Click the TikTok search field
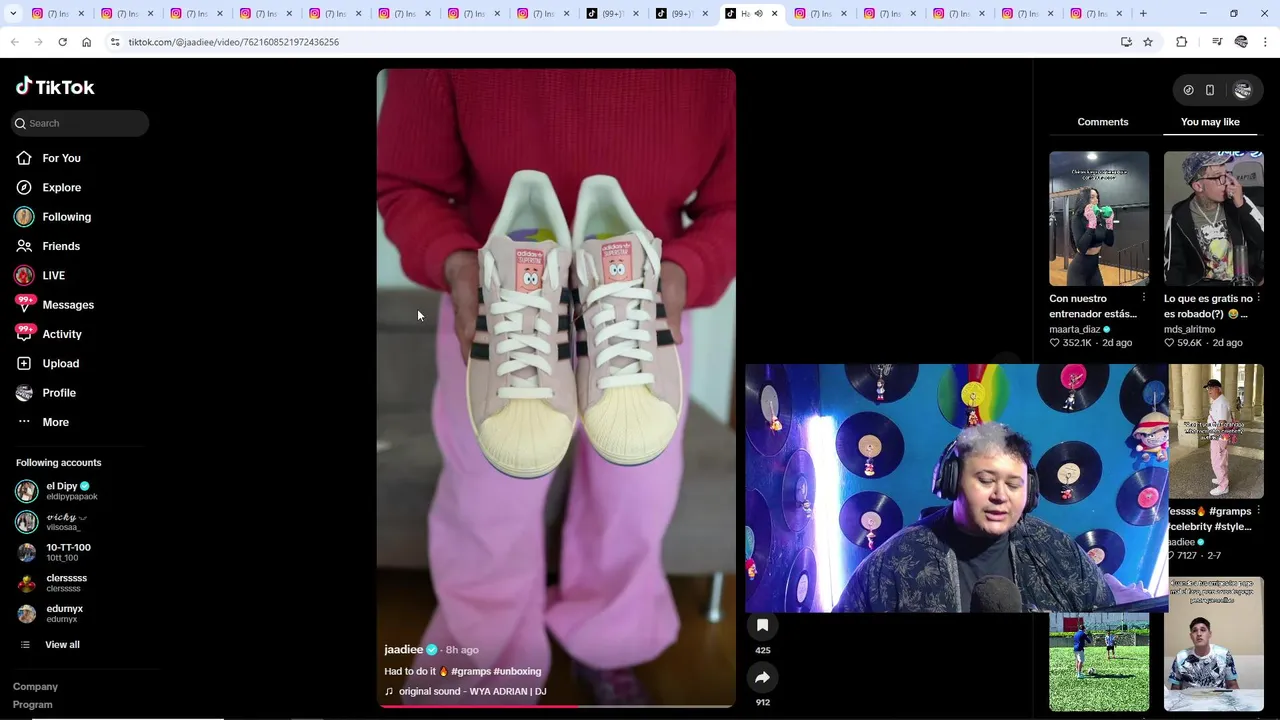 tap(80, 123)
